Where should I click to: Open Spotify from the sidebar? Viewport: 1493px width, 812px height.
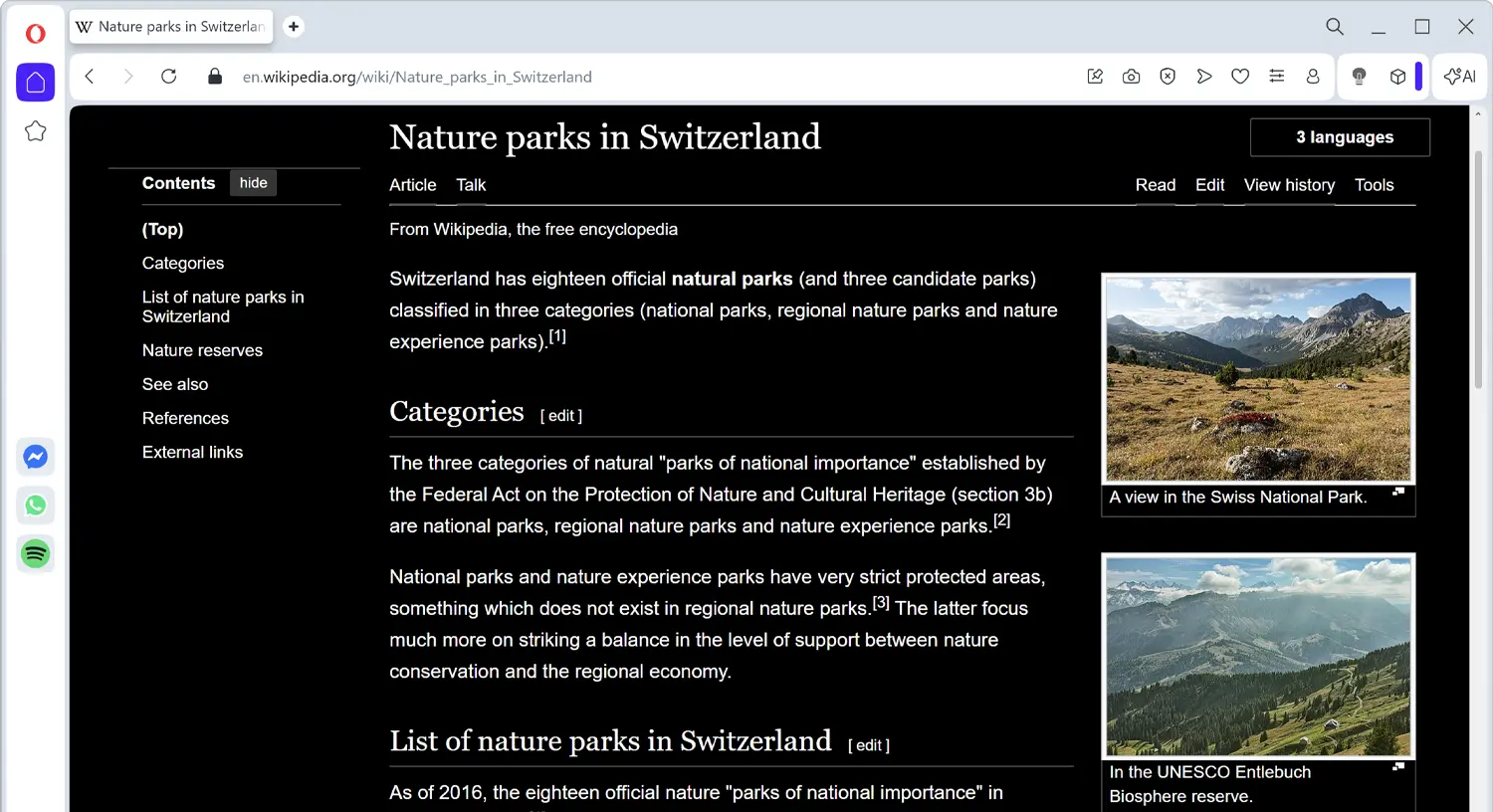click(x=35, y=553)
